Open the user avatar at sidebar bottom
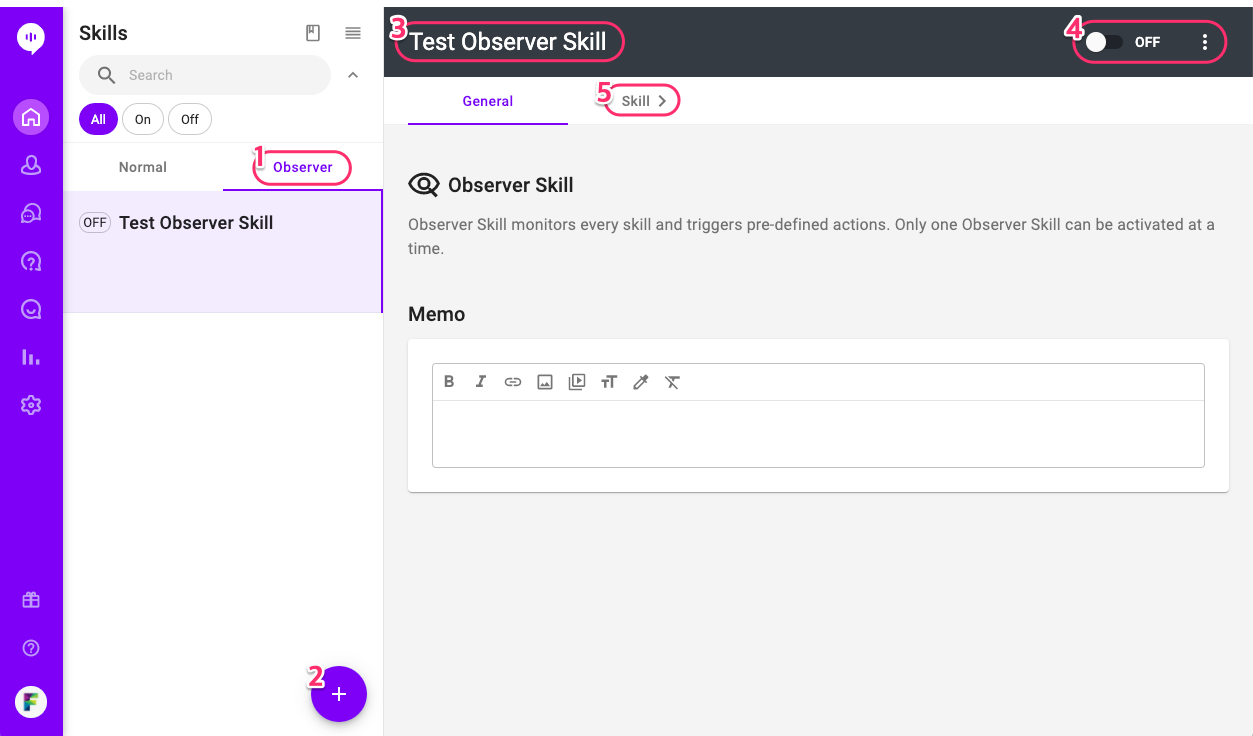 point(31,701)
